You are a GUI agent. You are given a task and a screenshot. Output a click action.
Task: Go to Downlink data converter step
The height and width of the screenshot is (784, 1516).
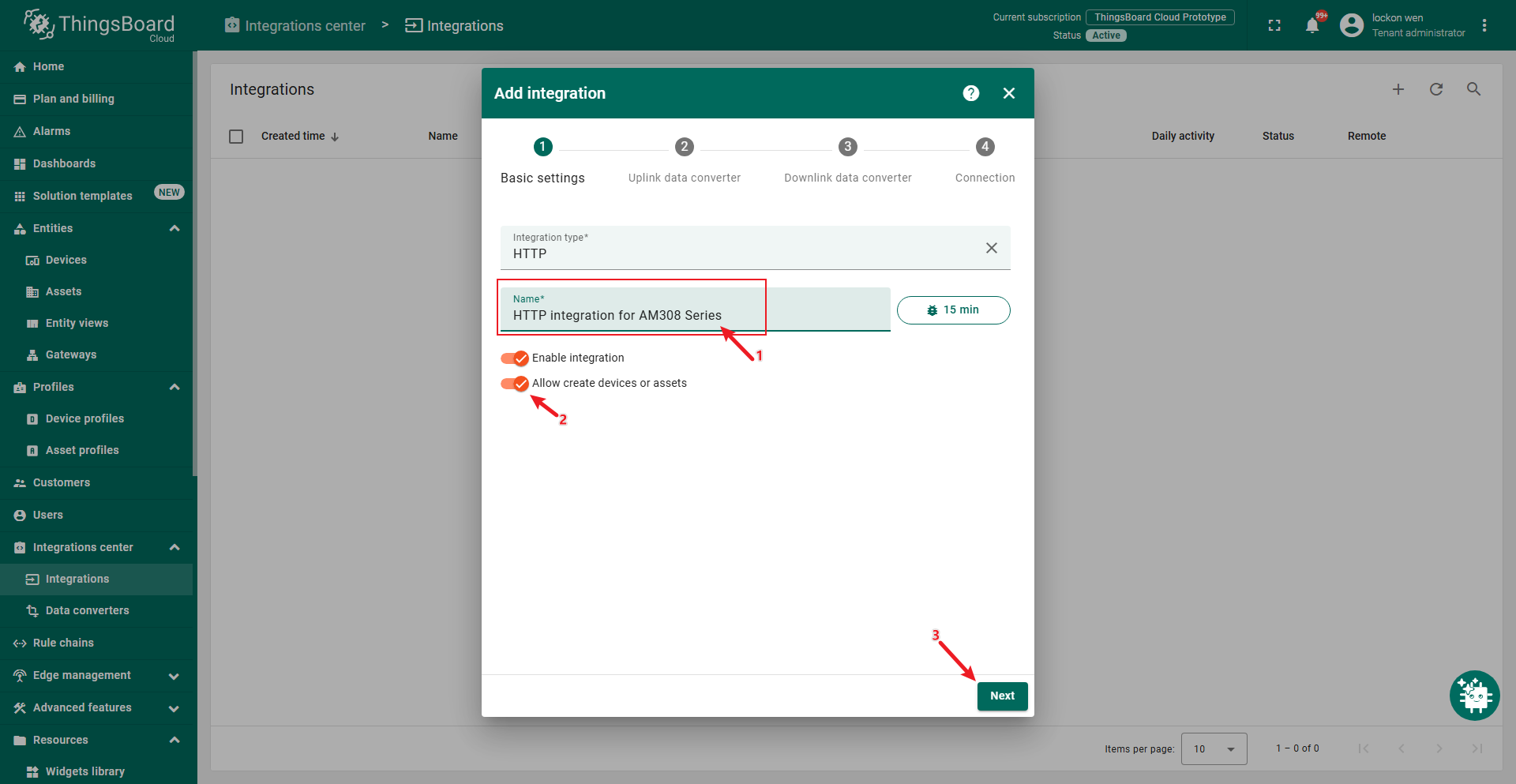[848, 162]
